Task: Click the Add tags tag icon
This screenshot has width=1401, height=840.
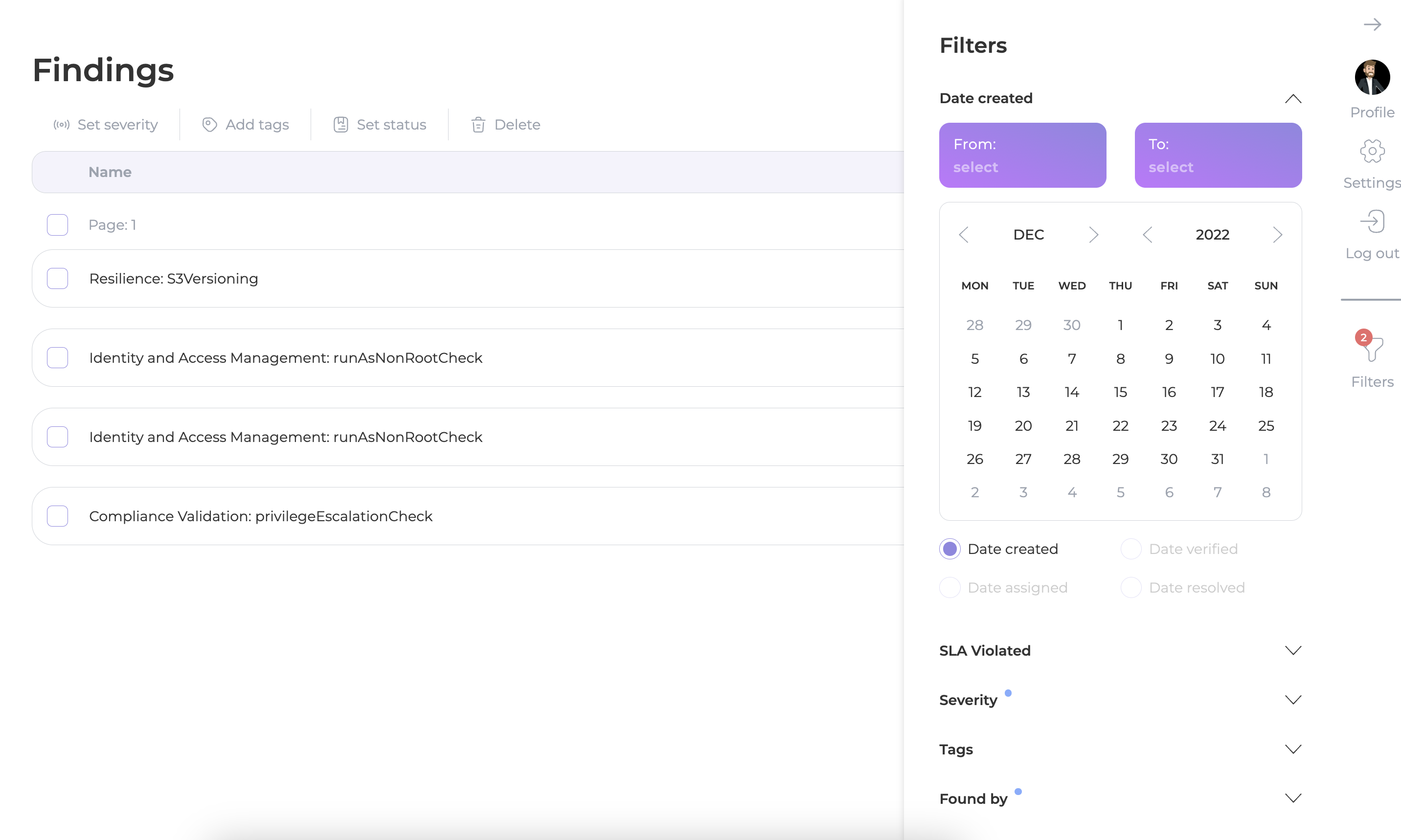Action: tap(209, 125)
